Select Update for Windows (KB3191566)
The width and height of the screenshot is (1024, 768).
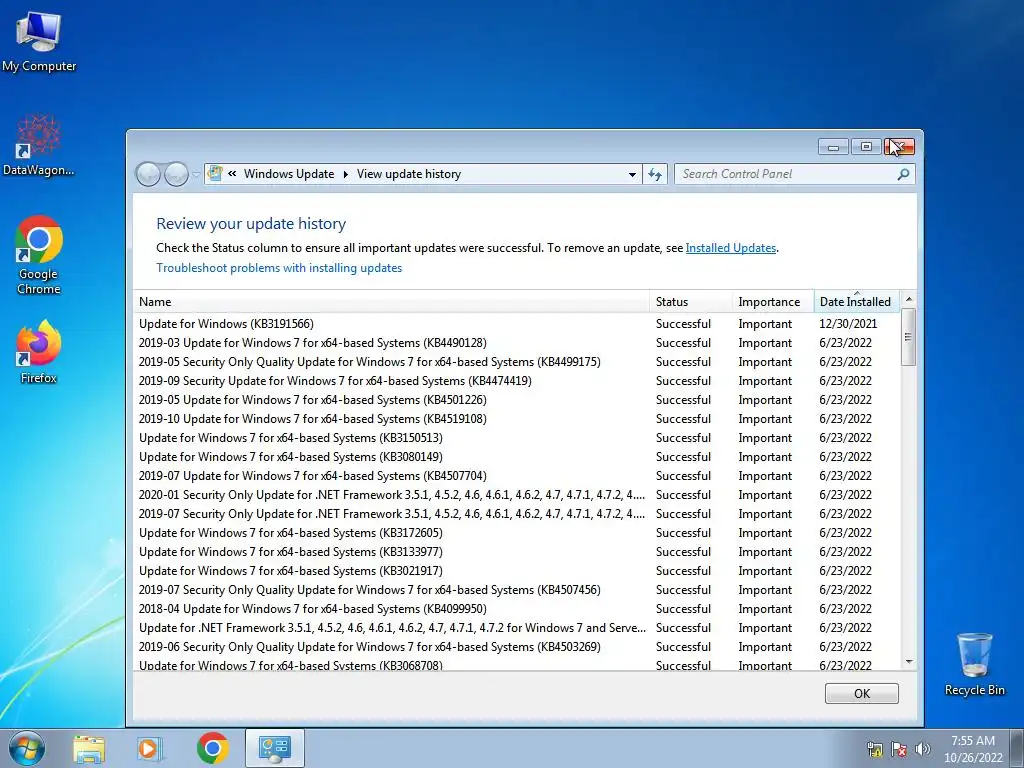tap(516, 324)
